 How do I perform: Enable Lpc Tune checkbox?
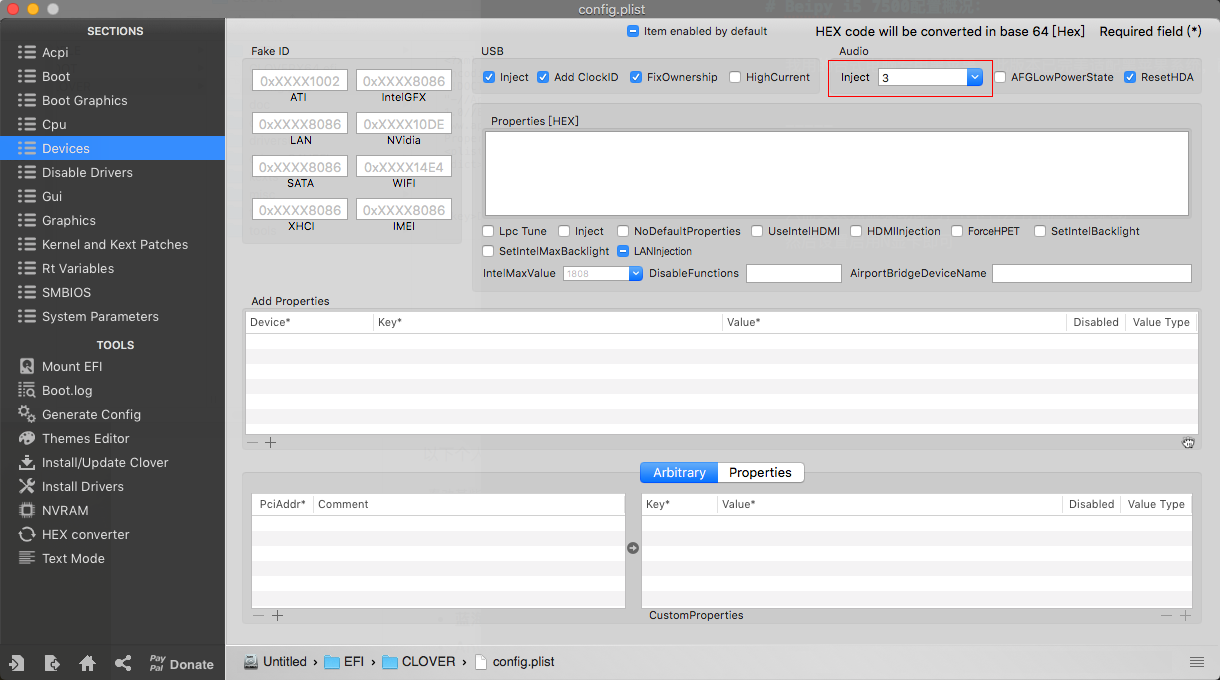(489, 231)
